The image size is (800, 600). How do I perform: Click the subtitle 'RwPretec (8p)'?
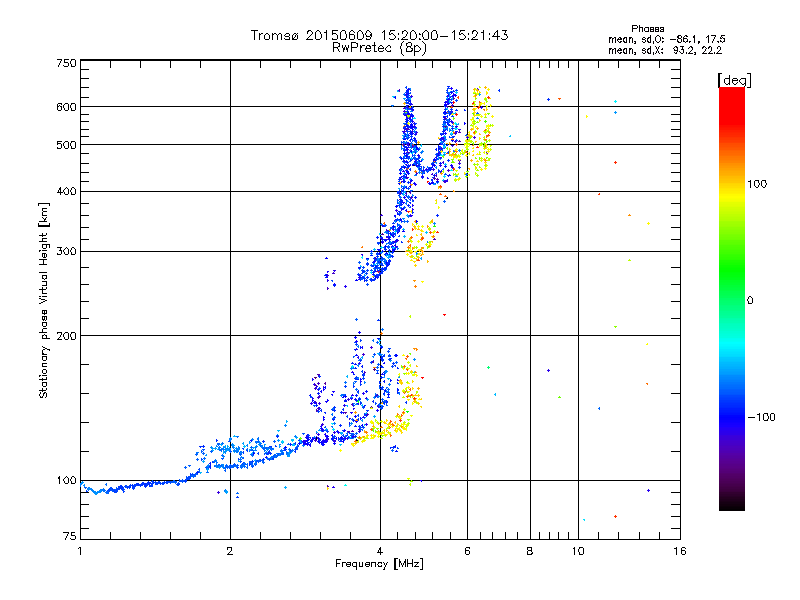379,48
